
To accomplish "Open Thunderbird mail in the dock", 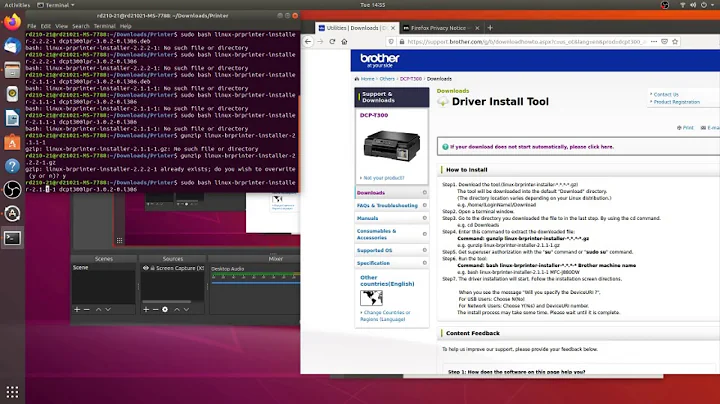I will coord(12,46).
